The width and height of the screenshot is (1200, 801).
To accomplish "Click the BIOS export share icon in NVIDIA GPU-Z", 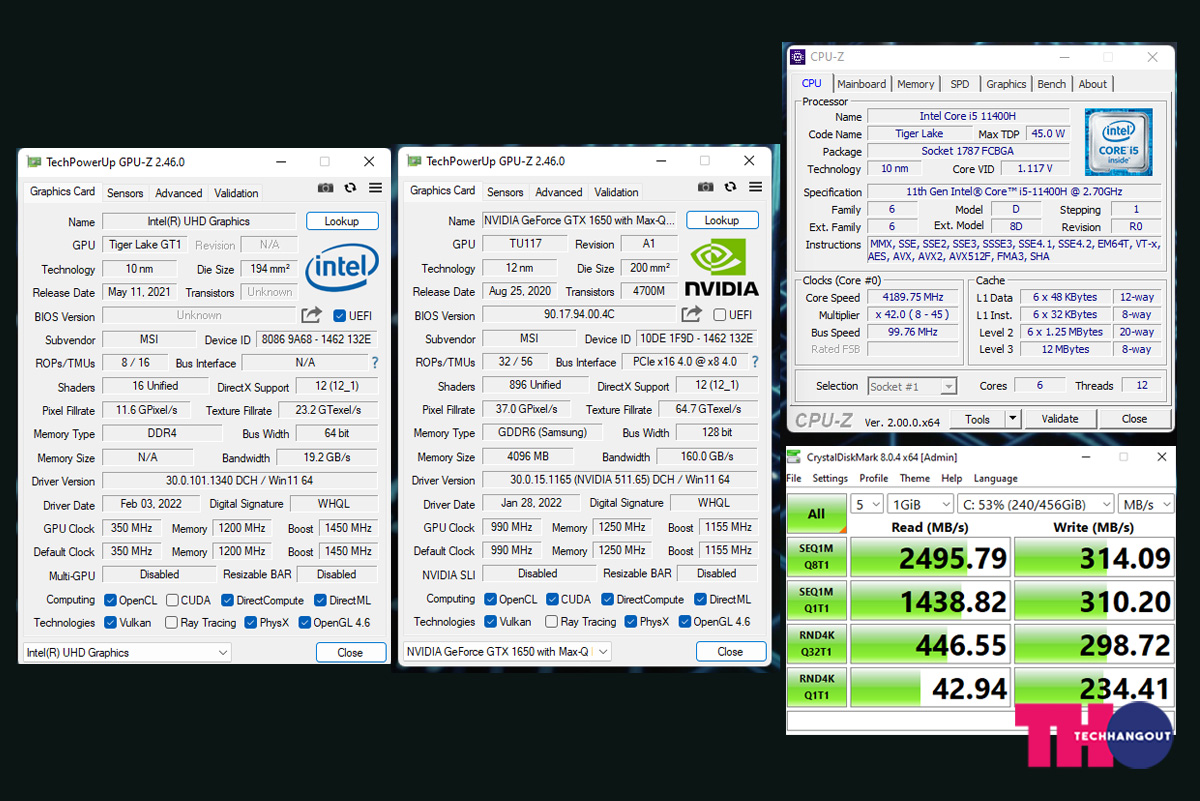I will point(691,314).
